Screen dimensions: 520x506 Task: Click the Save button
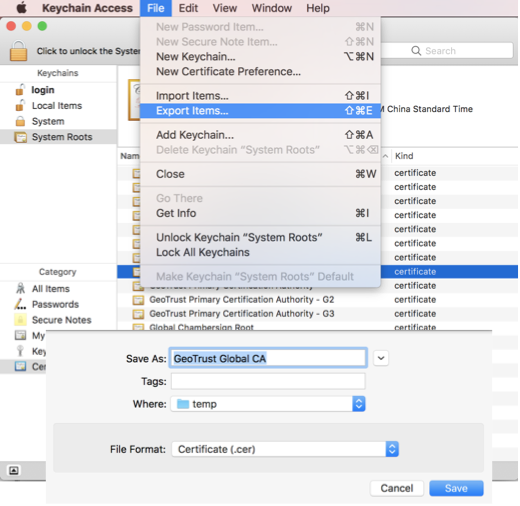(x=456, y=488)
